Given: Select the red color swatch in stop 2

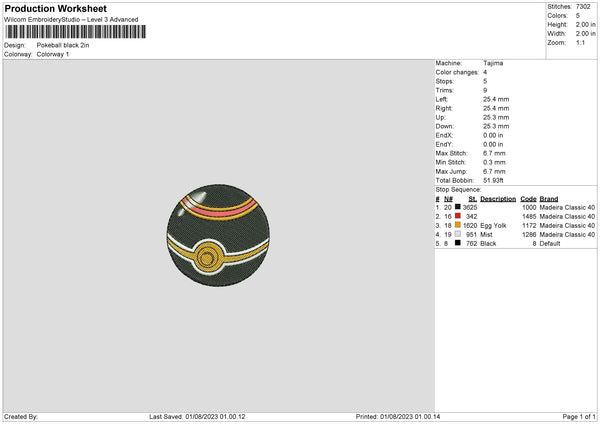Looking at the screenshot, I should 458,216.
